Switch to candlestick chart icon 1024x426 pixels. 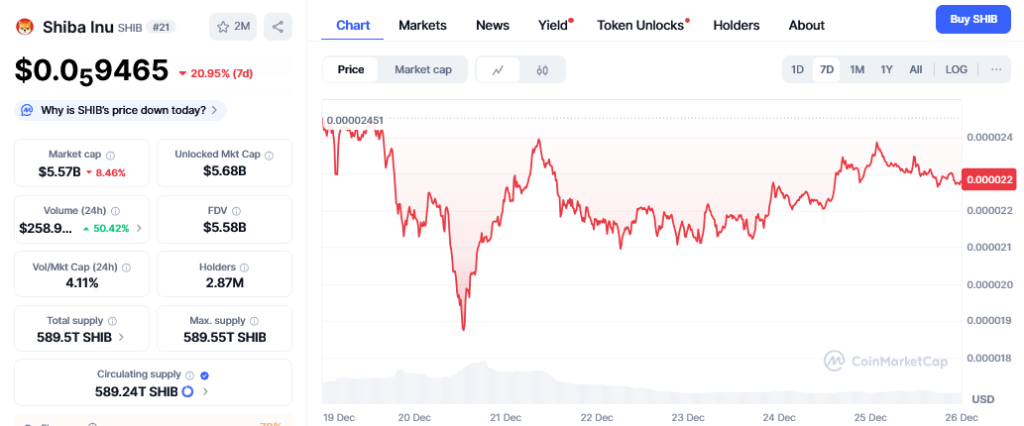[x=542, y=70]
